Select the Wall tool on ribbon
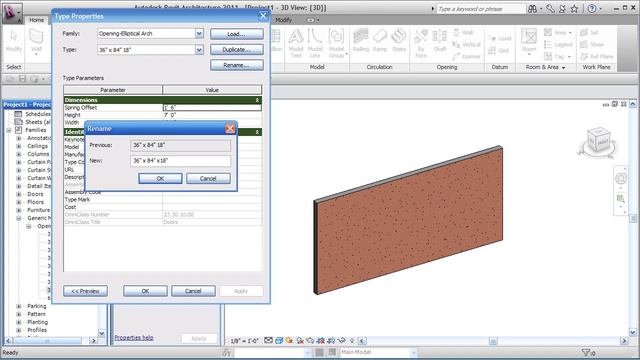 point(36,42)
